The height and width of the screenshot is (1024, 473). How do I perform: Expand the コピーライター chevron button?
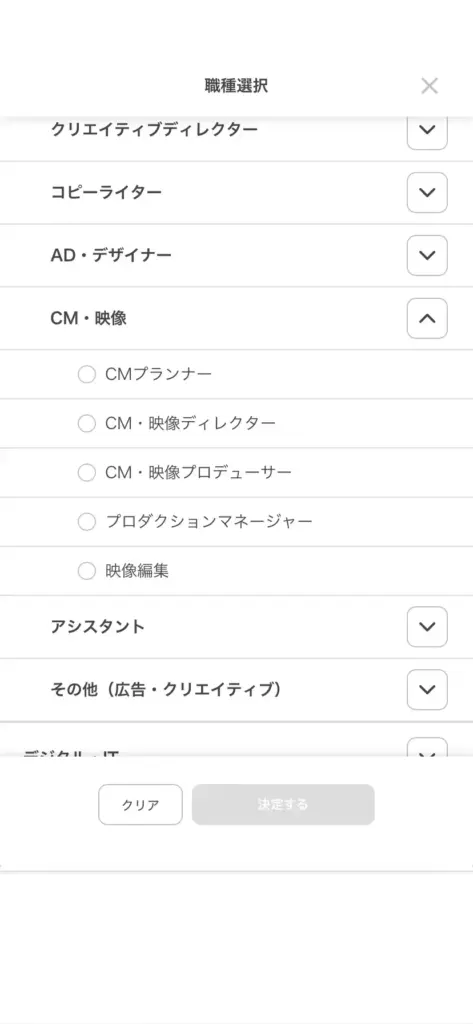[x=427, y=193]
